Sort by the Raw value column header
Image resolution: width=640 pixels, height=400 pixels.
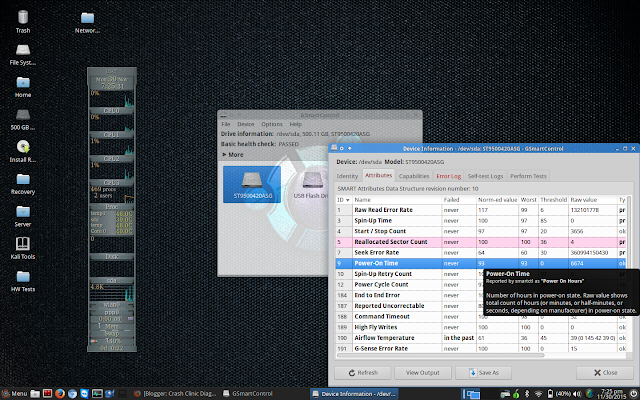pyautogui.click(x=592, y=200)
